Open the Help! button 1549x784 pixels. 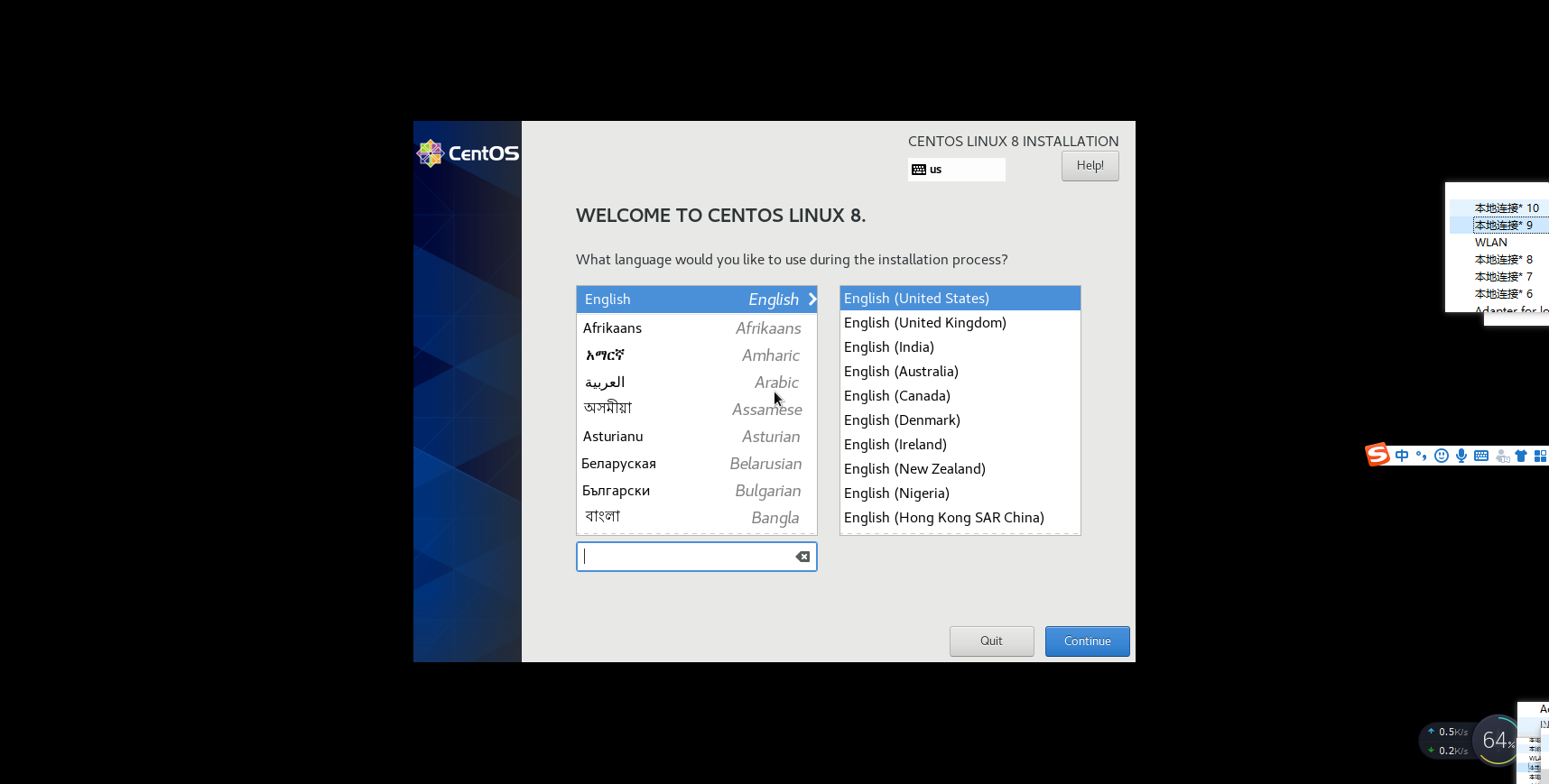1090,166
